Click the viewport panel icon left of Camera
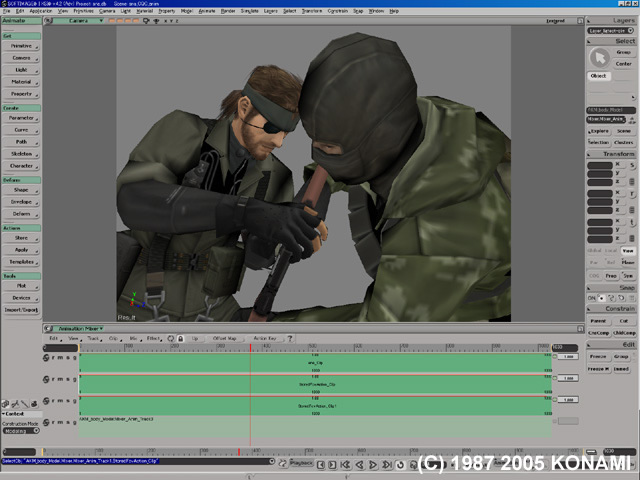 [49, 20]
